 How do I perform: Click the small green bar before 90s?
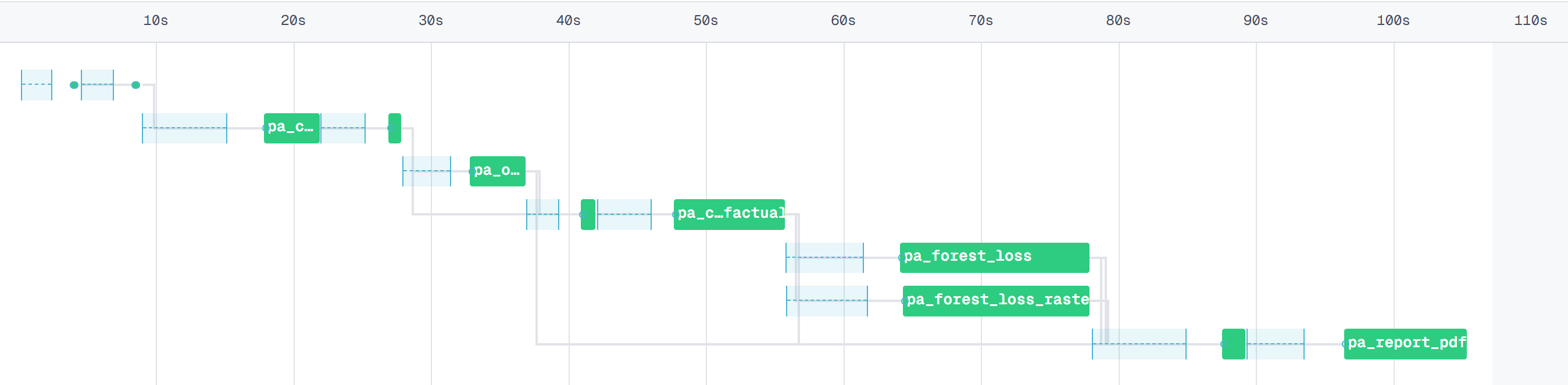1233,344
